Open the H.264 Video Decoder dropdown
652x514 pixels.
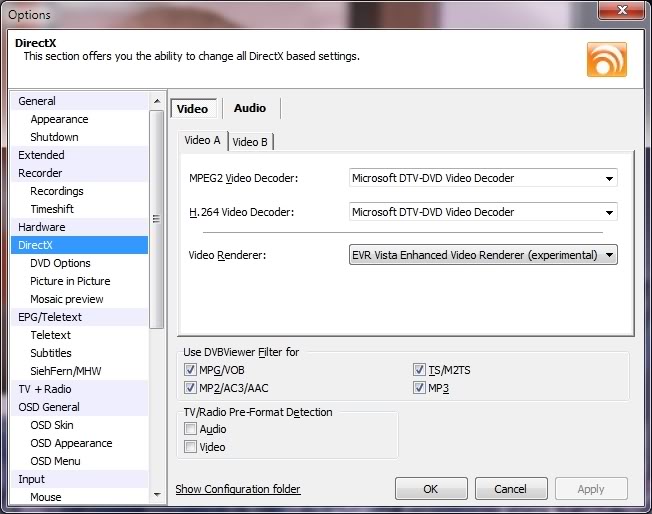tap(483, 212)
